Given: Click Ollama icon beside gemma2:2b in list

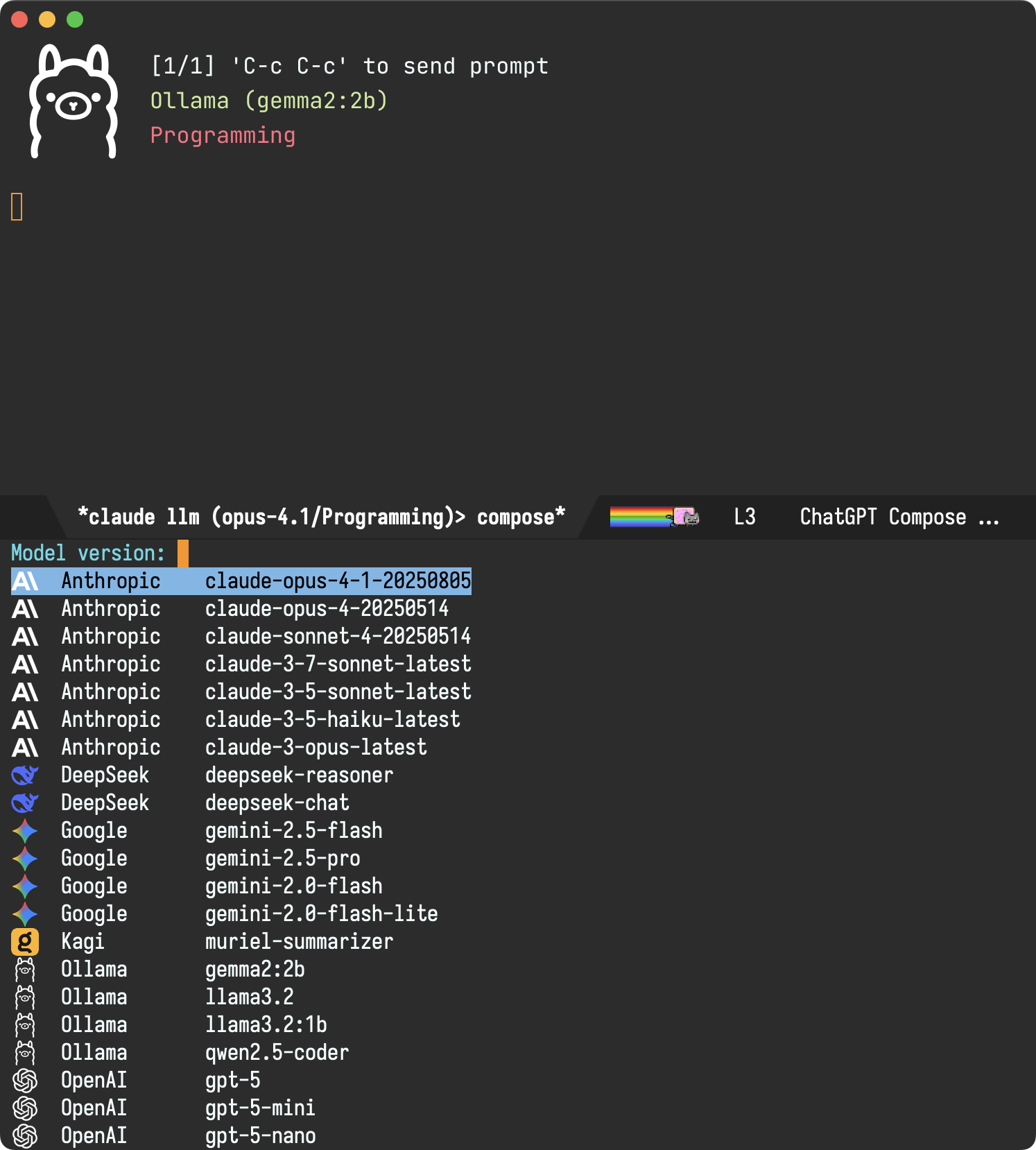Looking at the screenshot, I should coord(25,969).
